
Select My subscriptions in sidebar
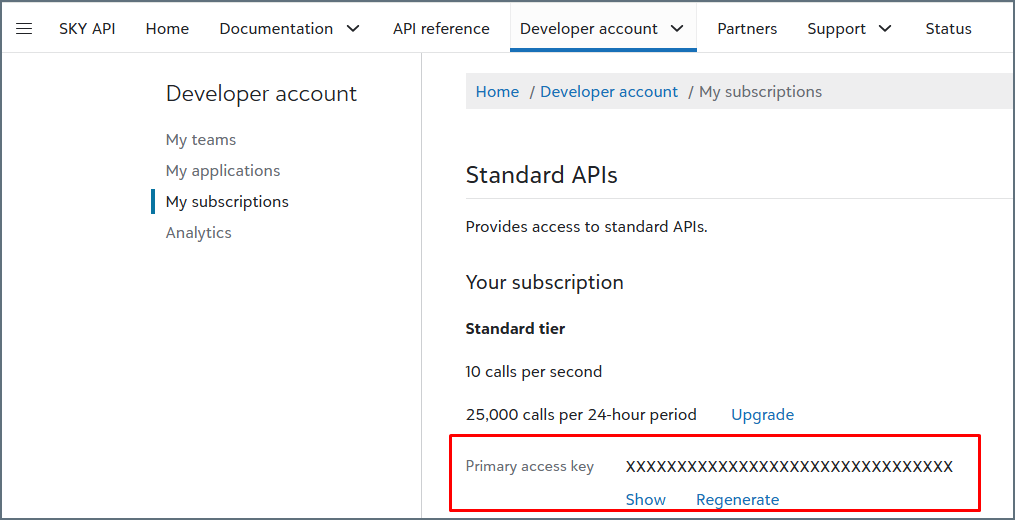point(227,202)
